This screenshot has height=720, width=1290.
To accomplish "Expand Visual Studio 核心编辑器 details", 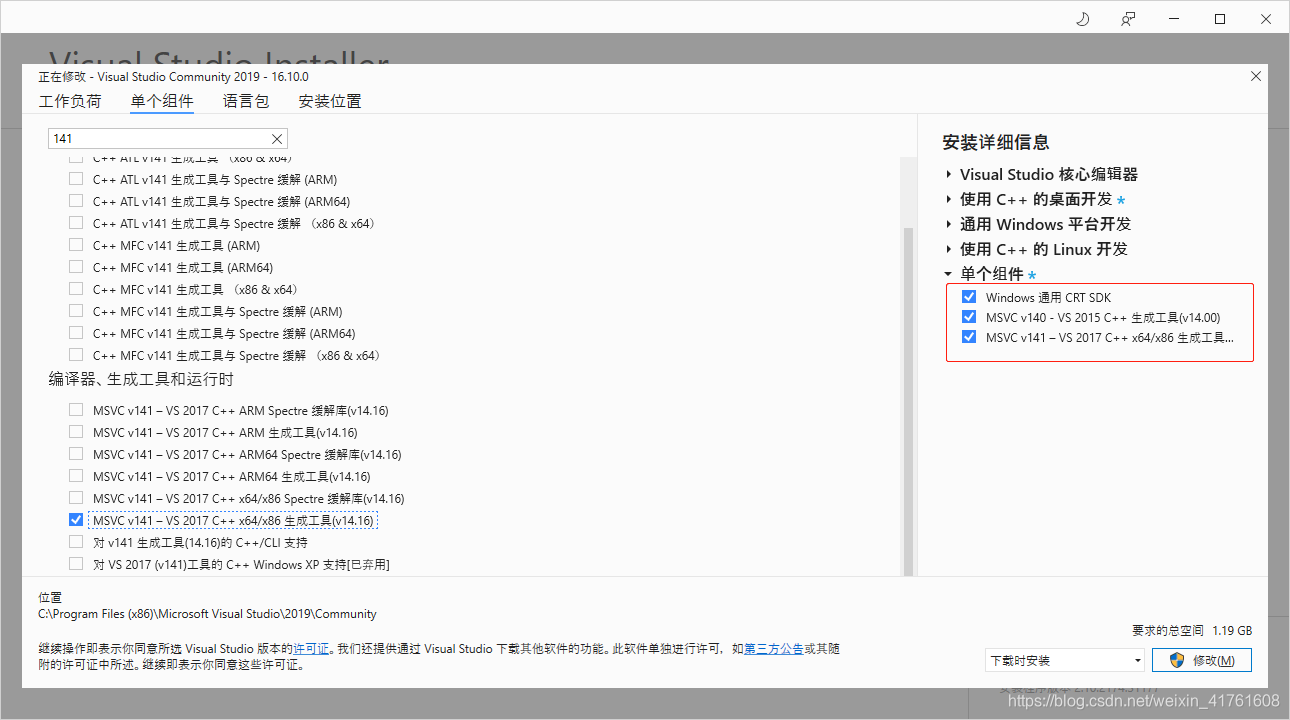I will pos(948,174).
